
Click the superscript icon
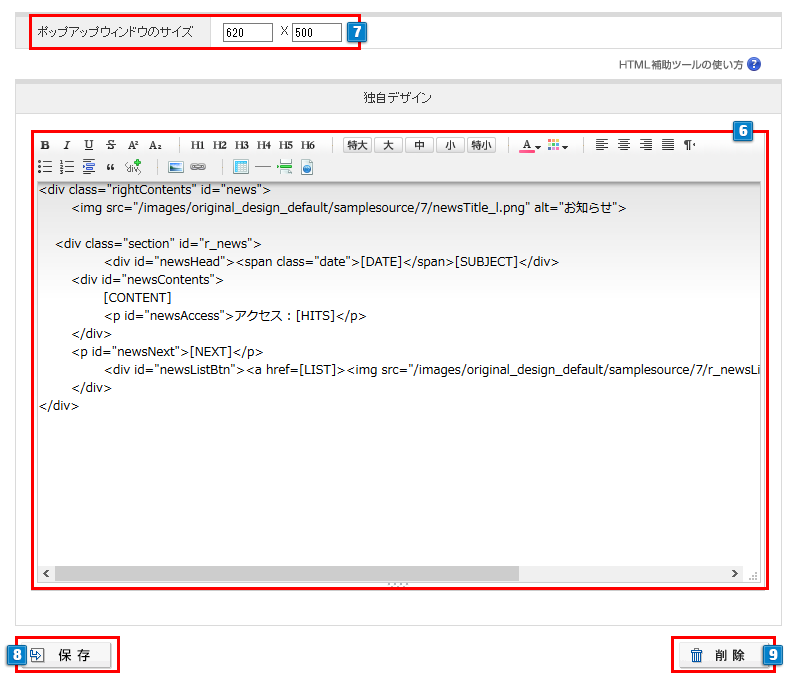133,145
